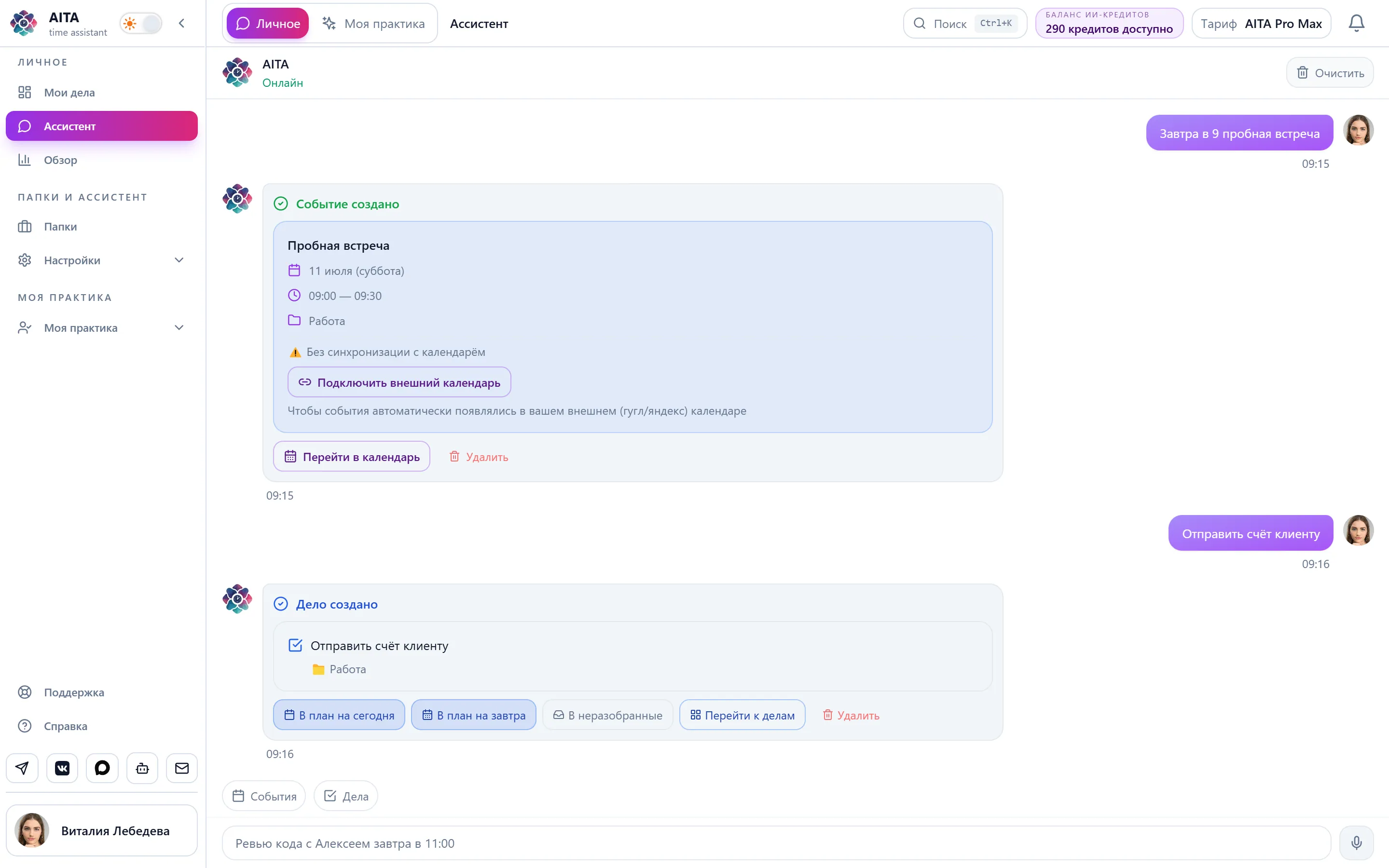Screen dimensions: 1389x868
Task: Focus the message input field
Action: (776, 843)
